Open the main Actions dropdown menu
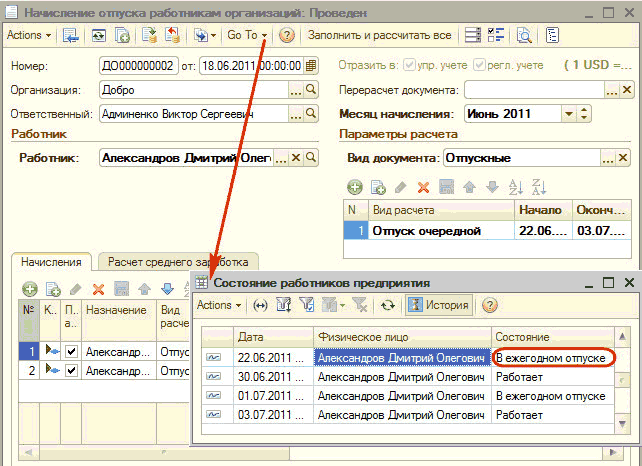Image resolution: width=642 pixels, height=466 pixels. 29,35
